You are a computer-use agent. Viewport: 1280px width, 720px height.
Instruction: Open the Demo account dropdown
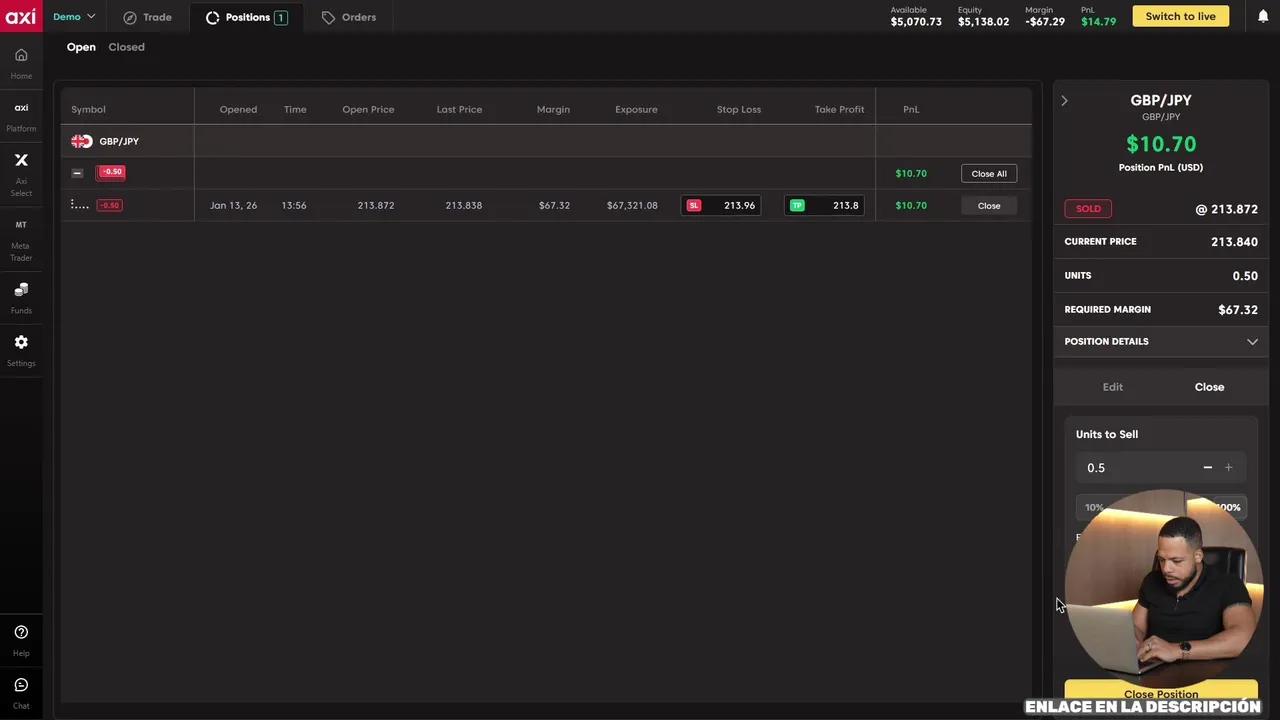click(x=74, y=17)
